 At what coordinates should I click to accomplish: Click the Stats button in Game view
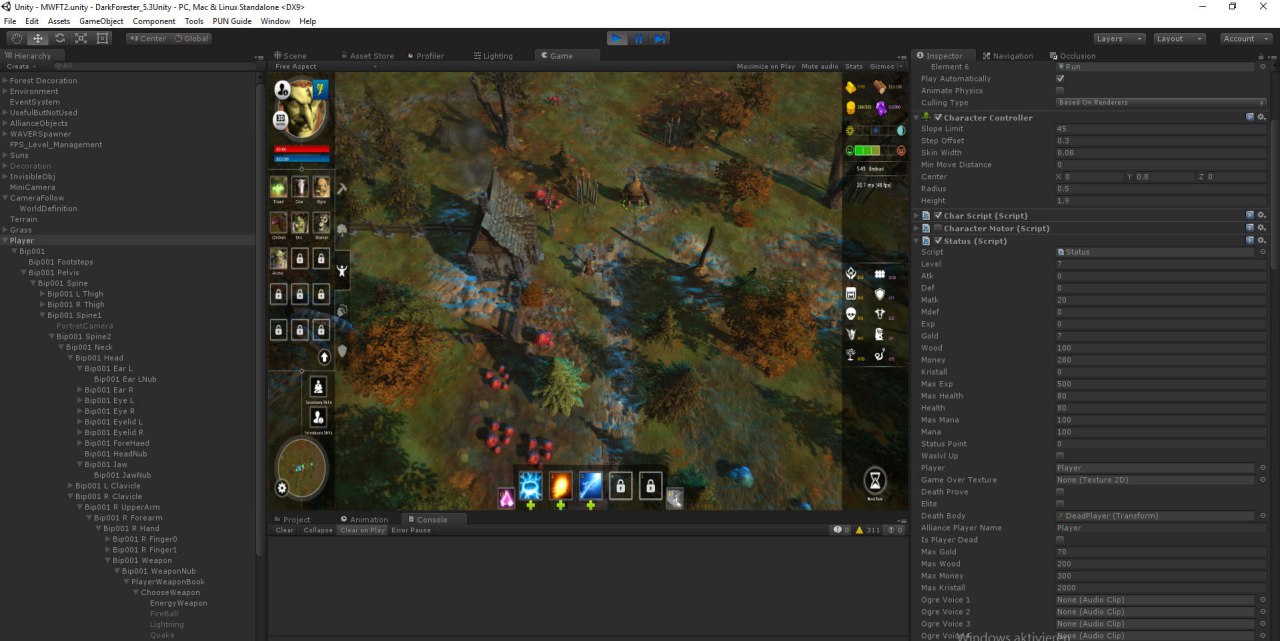tap(854, 67)
